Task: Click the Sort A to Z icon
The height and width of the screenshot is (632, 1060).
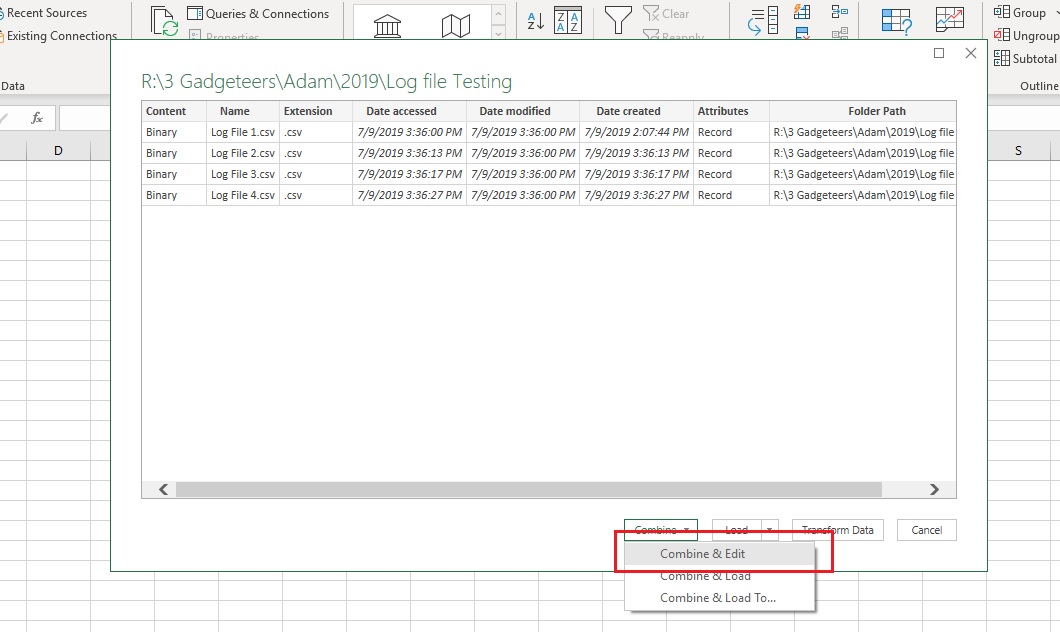Action: pos(534,20)
